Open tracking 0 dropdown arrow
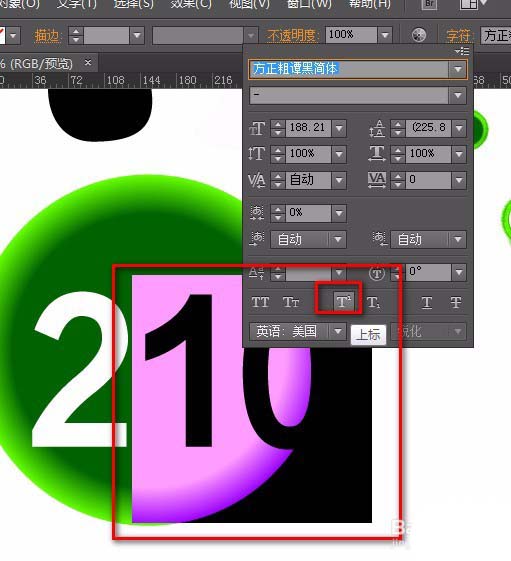 click(x=459, y=180)
